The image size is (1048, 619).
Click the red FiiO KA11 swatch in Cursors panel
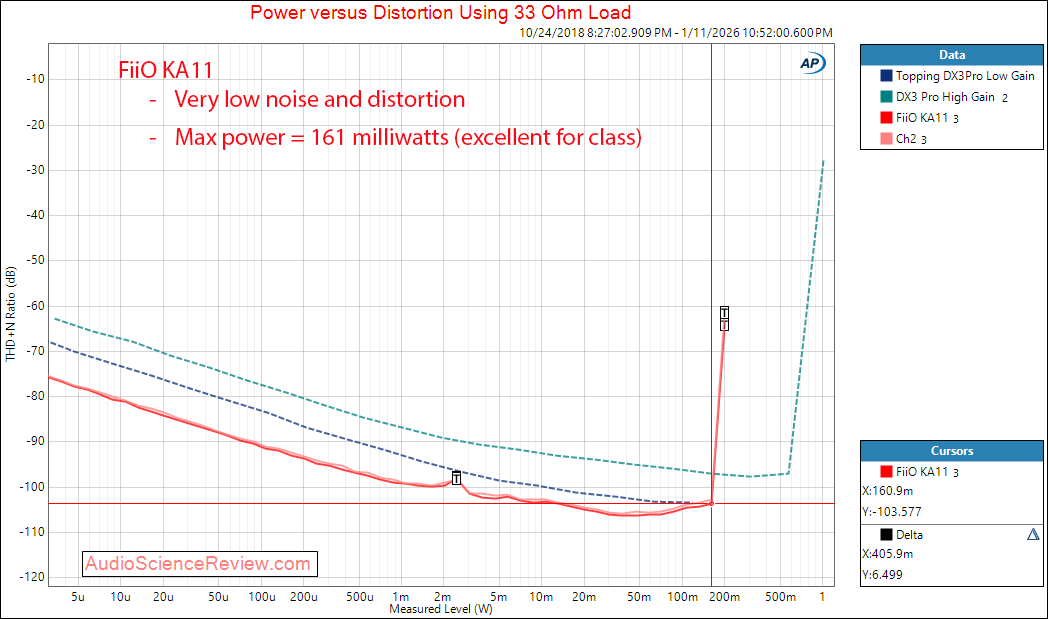[x=886, y=471]
